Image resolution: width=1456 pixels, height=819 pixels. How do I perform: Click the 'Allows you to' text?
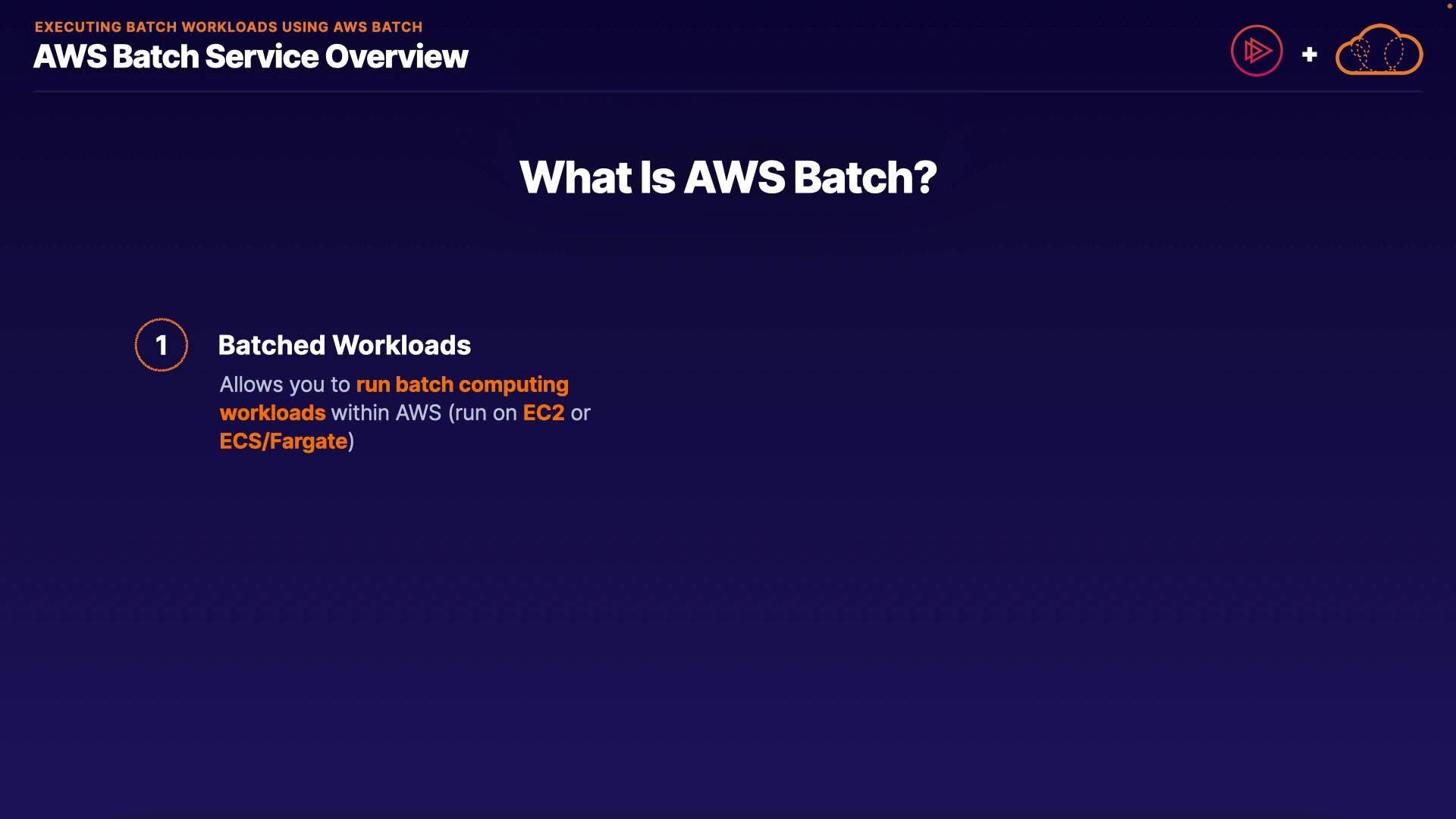click(284, 384)
